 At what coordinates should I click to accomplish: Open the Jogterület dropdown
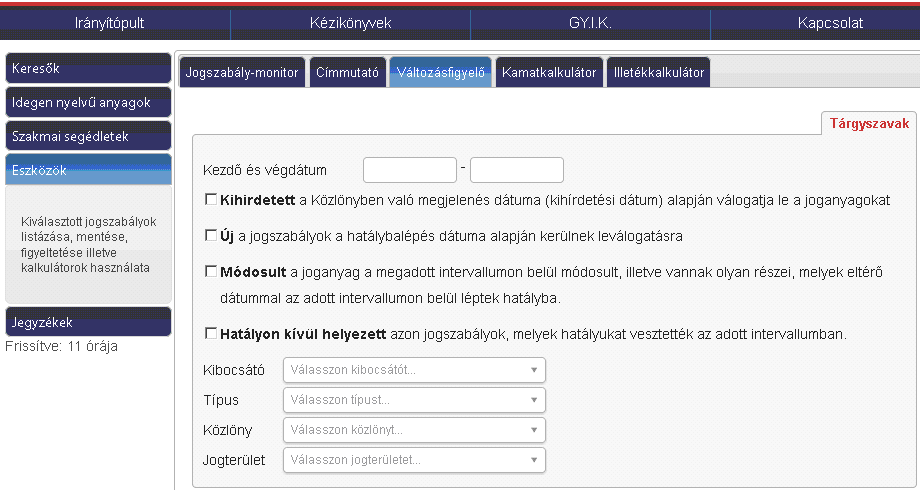[x=414, y=460]
